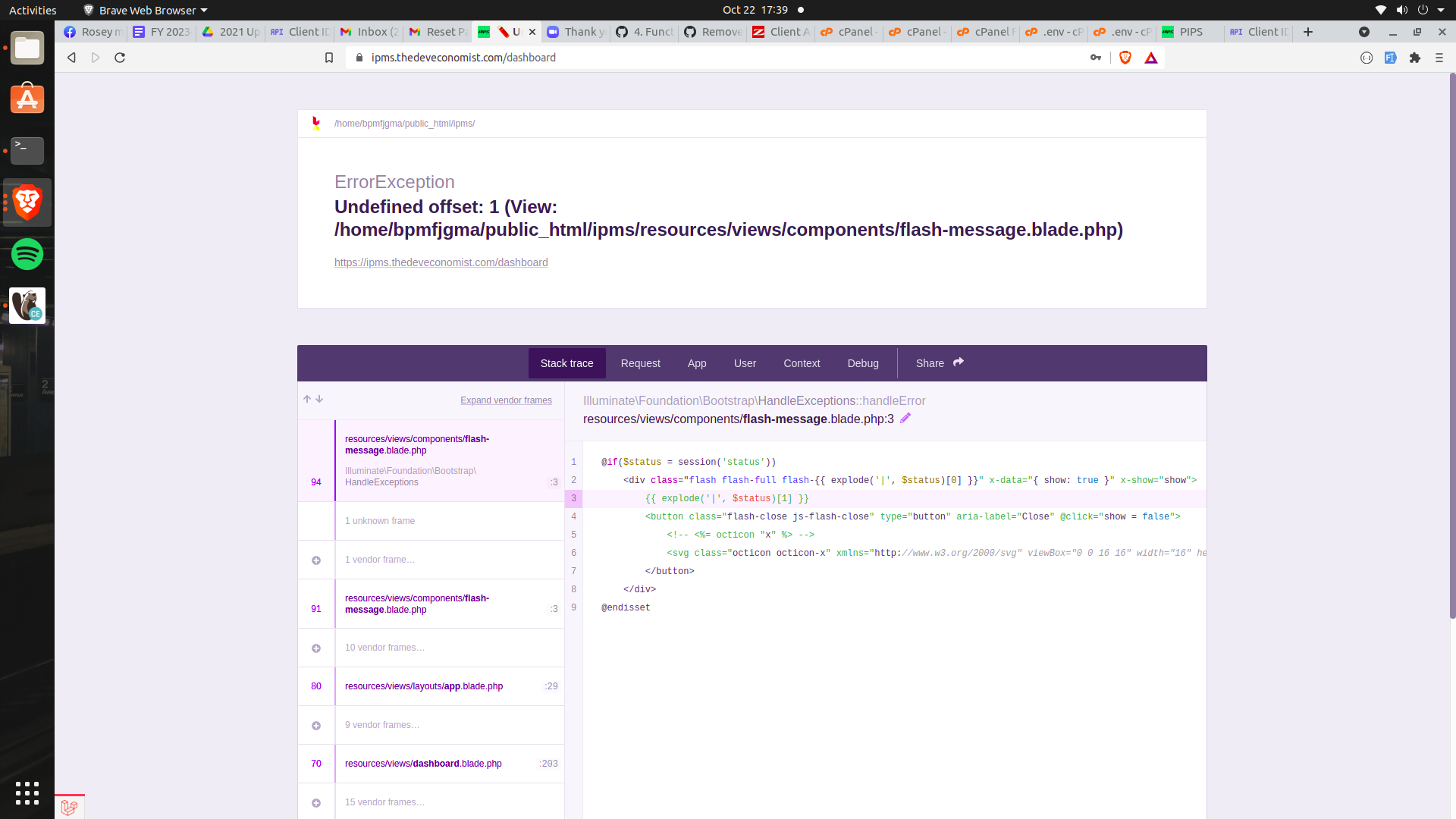
Task: Go back to the previous page
Action: 71,58
